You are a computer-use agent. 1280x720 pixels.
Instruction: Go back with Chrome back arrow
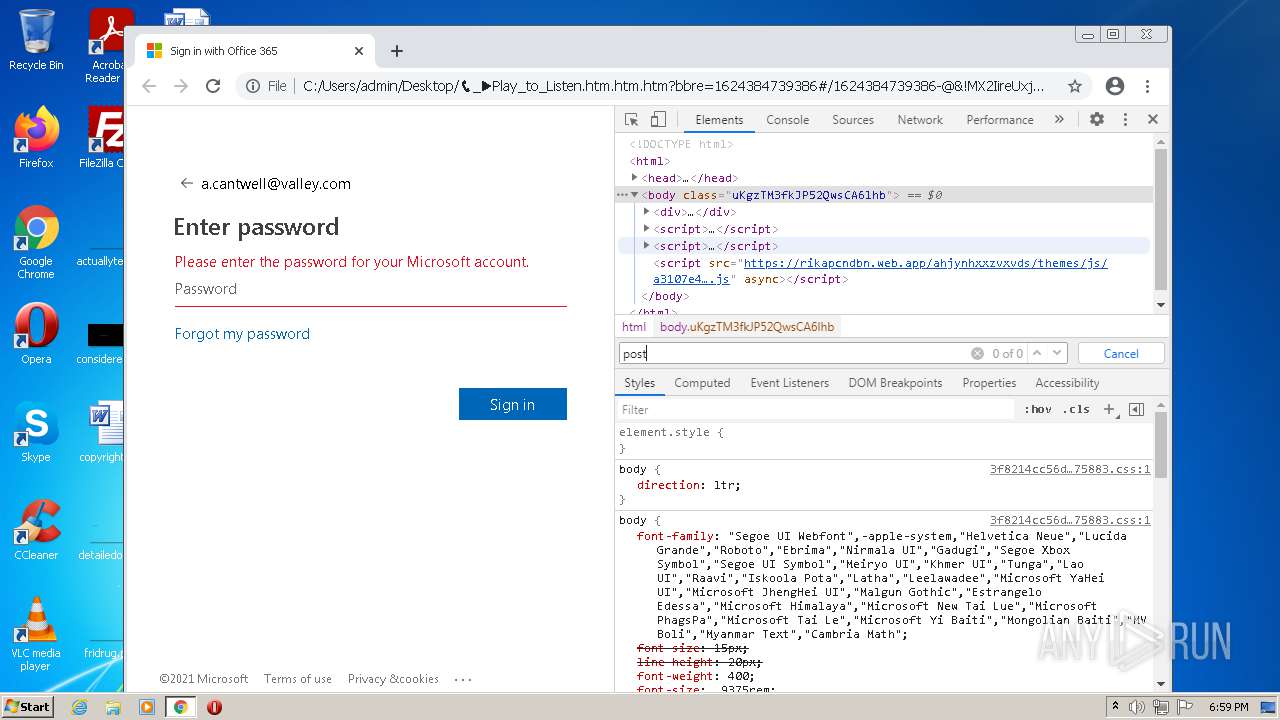point(149,86)
